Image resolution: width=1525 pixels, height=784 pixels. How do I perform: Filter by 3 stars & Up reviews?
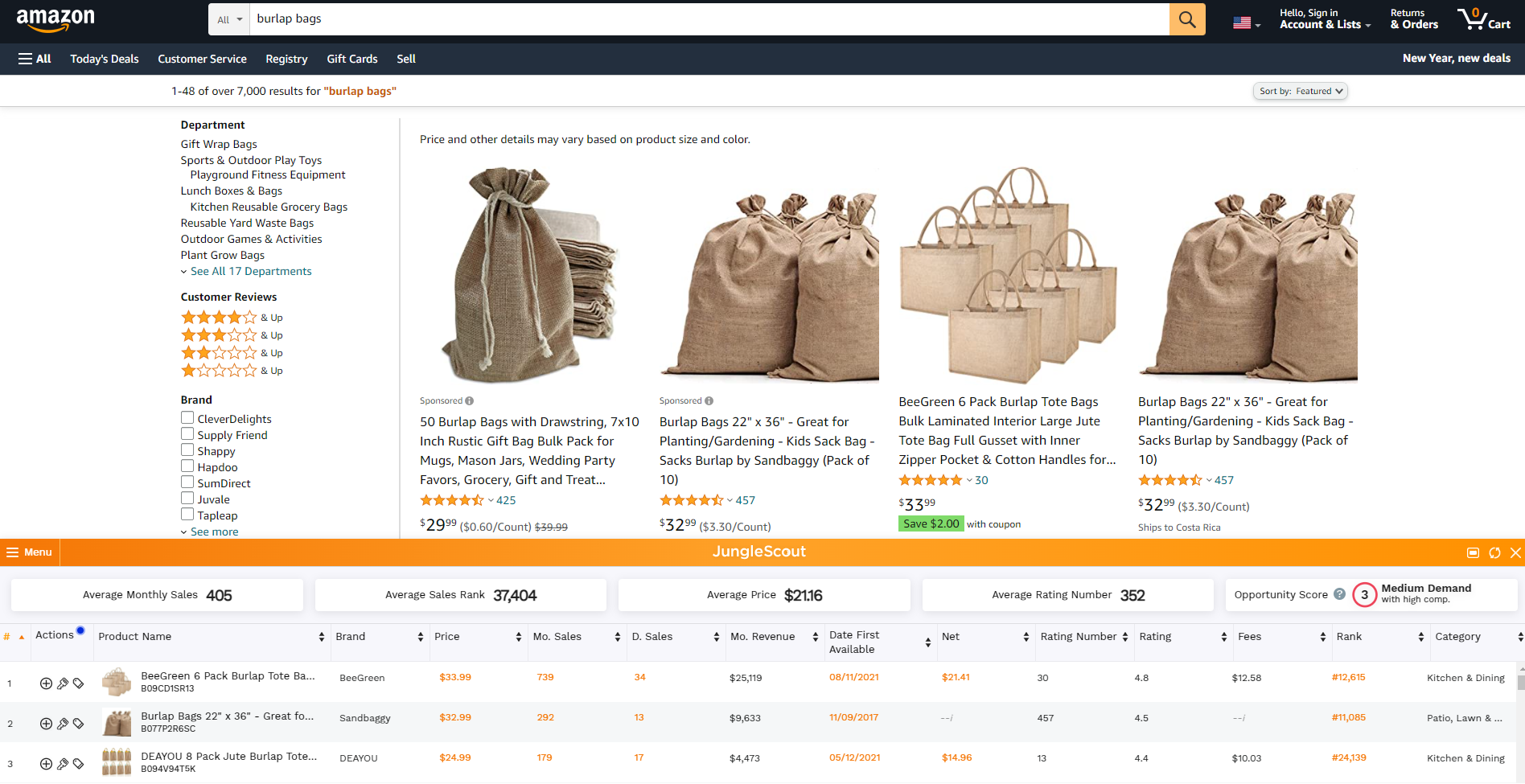[232, 335]
